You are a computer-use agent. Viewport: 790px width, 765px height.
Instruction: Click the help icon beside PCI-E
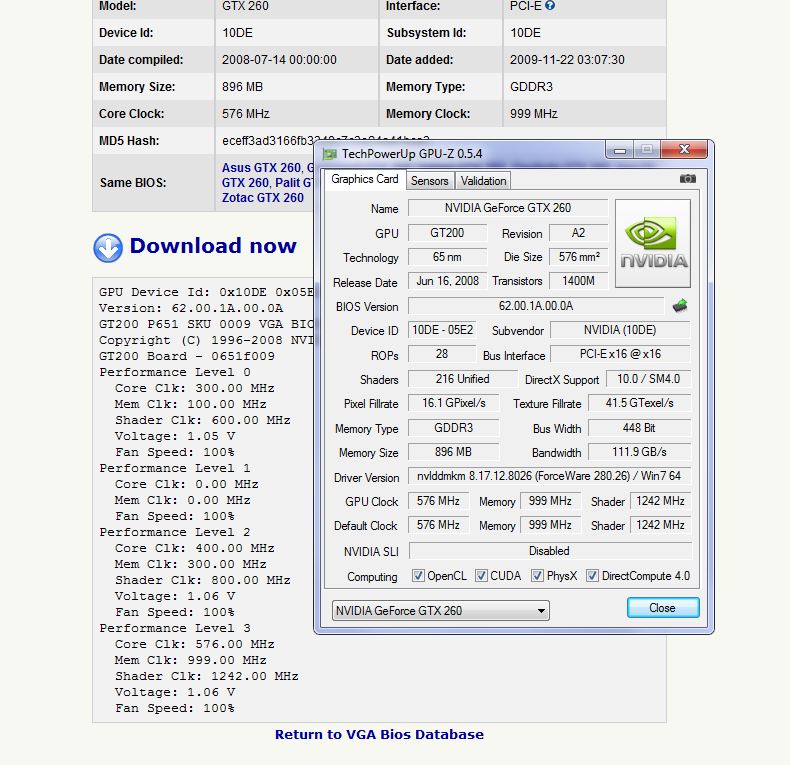click(550, 6)
